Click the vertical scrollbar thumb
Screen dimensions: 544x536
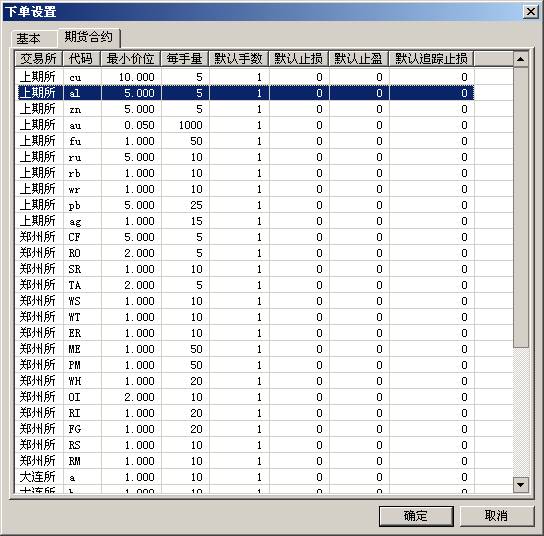[520, 207]
